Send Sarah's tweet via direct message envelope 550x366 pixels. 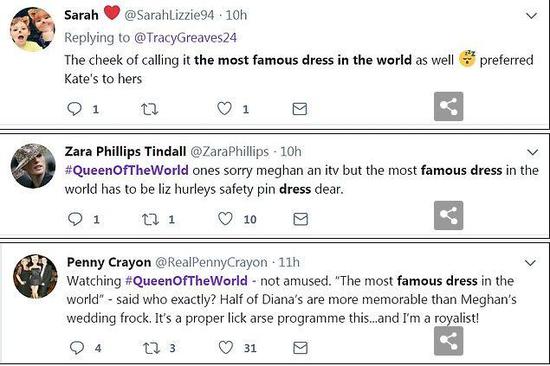point(300,109)
